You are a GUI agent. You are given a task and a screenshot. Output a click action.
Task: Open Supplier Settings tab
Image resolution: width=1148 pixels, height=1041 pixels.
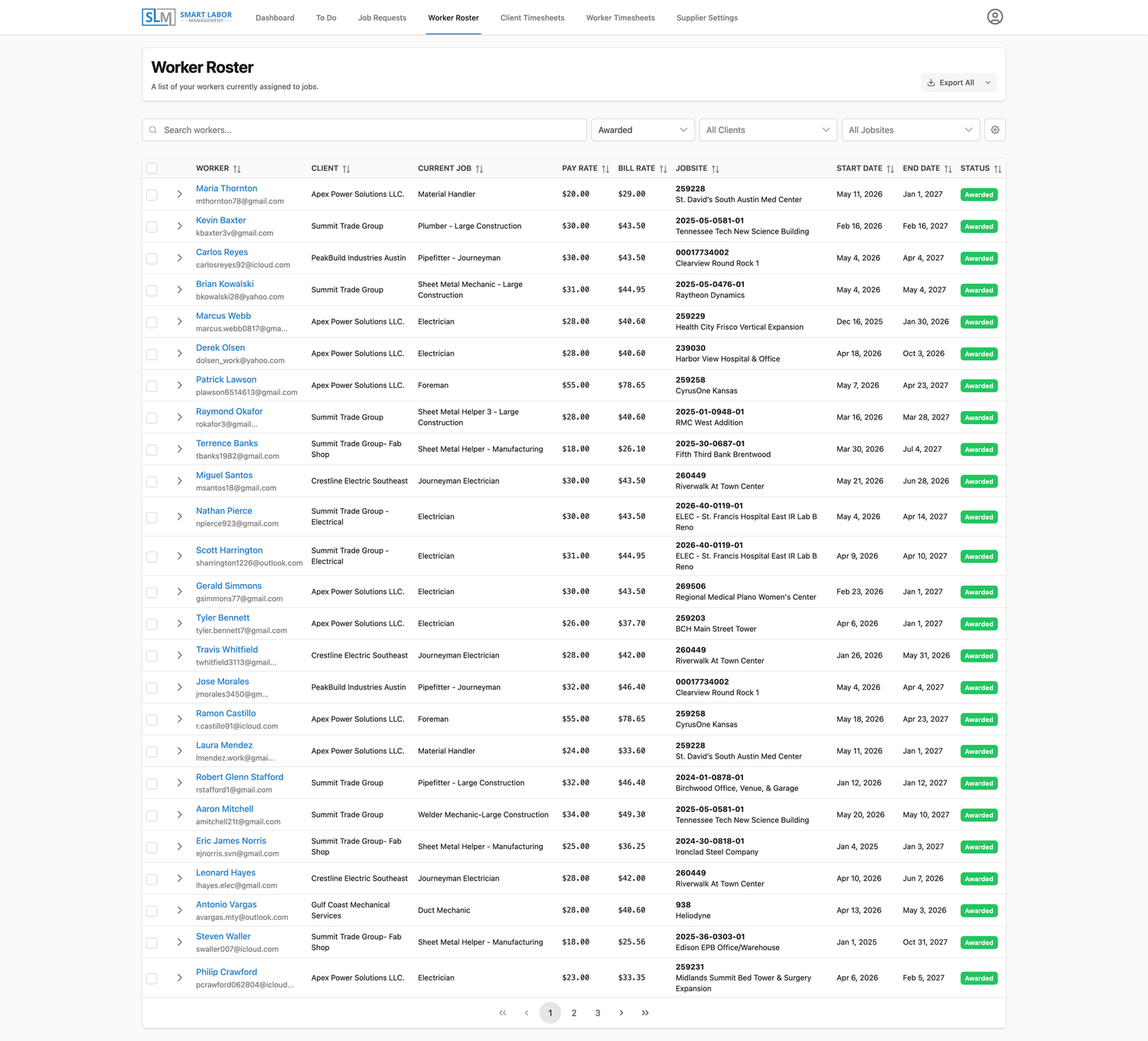pos(707,18)
